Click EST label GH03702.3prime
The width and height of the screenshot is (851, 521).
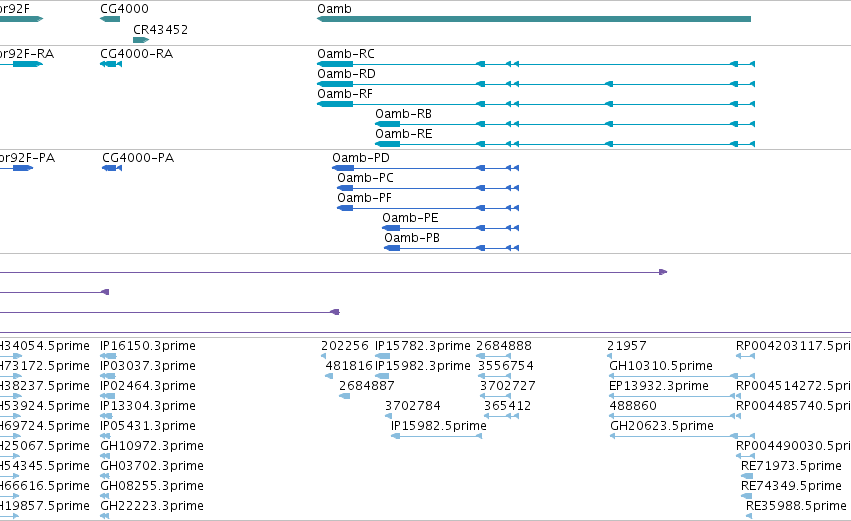152,466
